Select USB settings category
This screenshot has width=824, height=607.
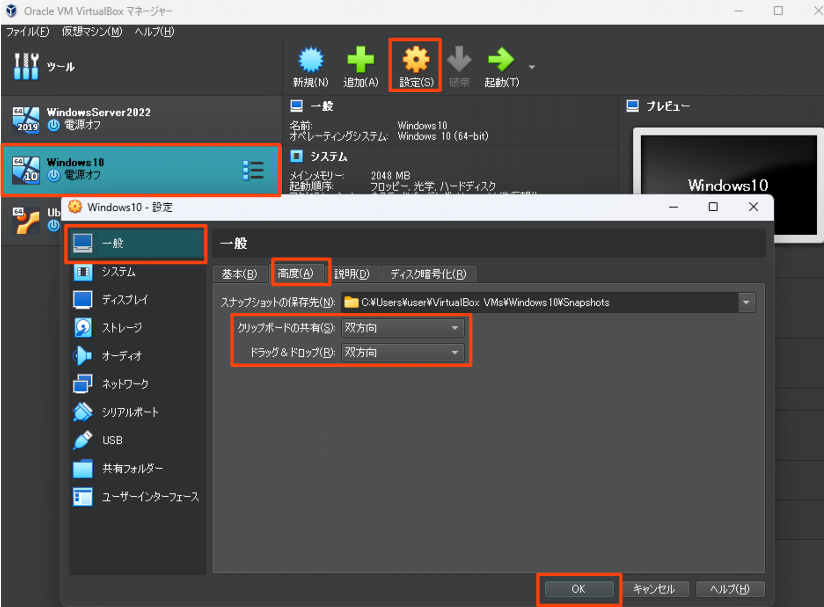136,440
